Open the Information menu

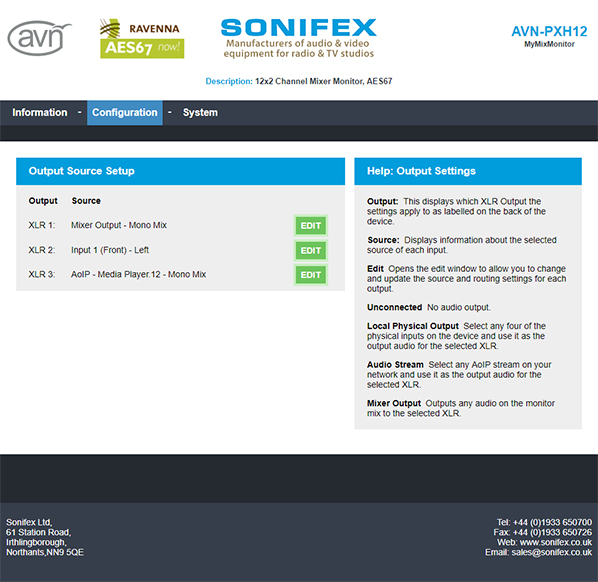tap(40, 113)
